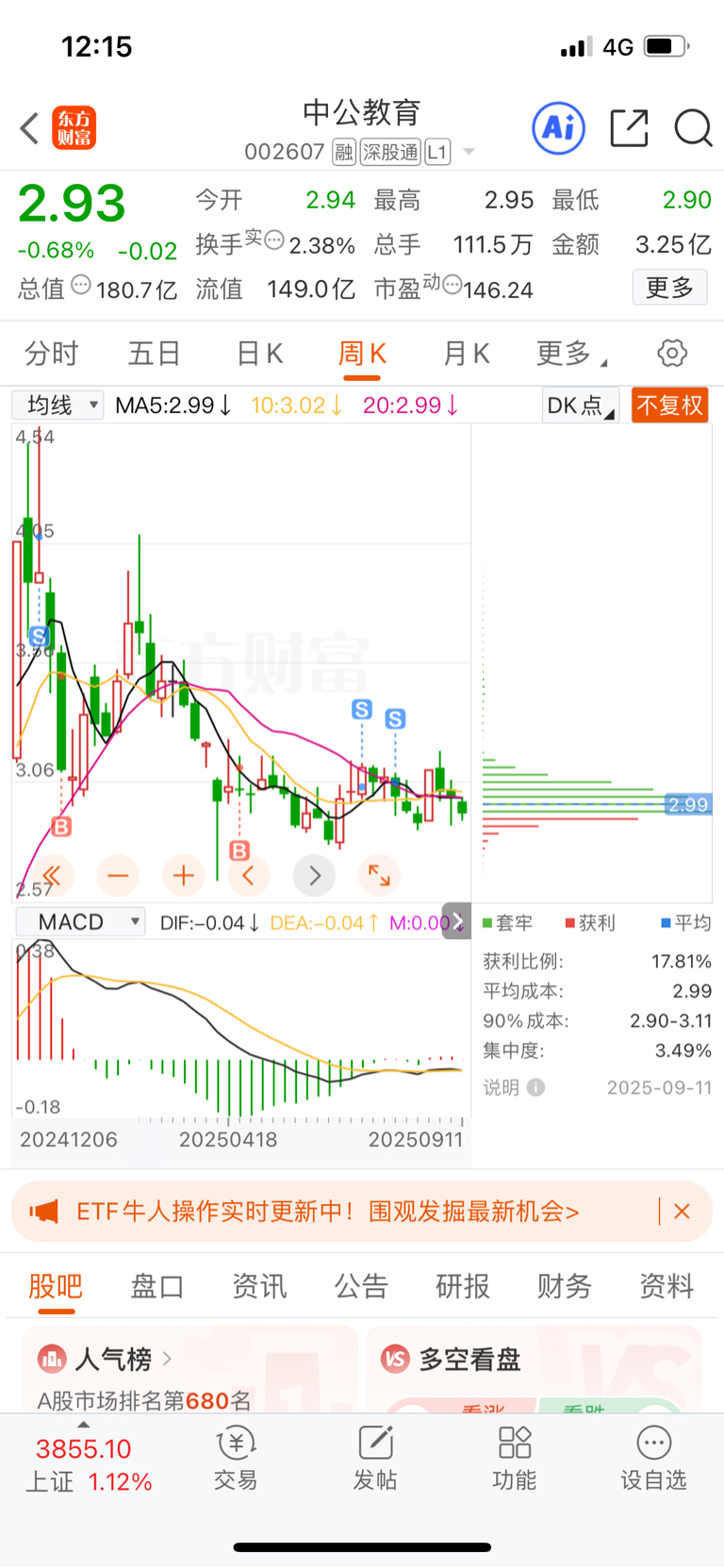Tap the L1 level badge
The height and width of the screenshot is (1568, 724).
(x=437, y=152)
